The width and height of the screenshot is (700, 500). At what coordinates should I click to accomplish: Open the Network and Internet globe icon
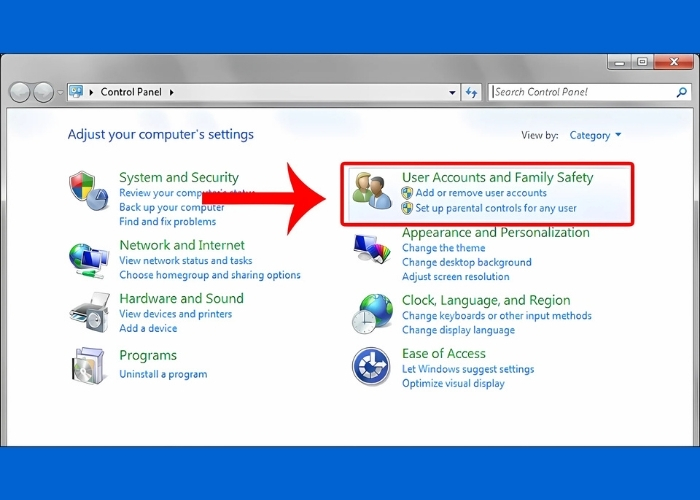pyautogui.click(x=88, y=258)
